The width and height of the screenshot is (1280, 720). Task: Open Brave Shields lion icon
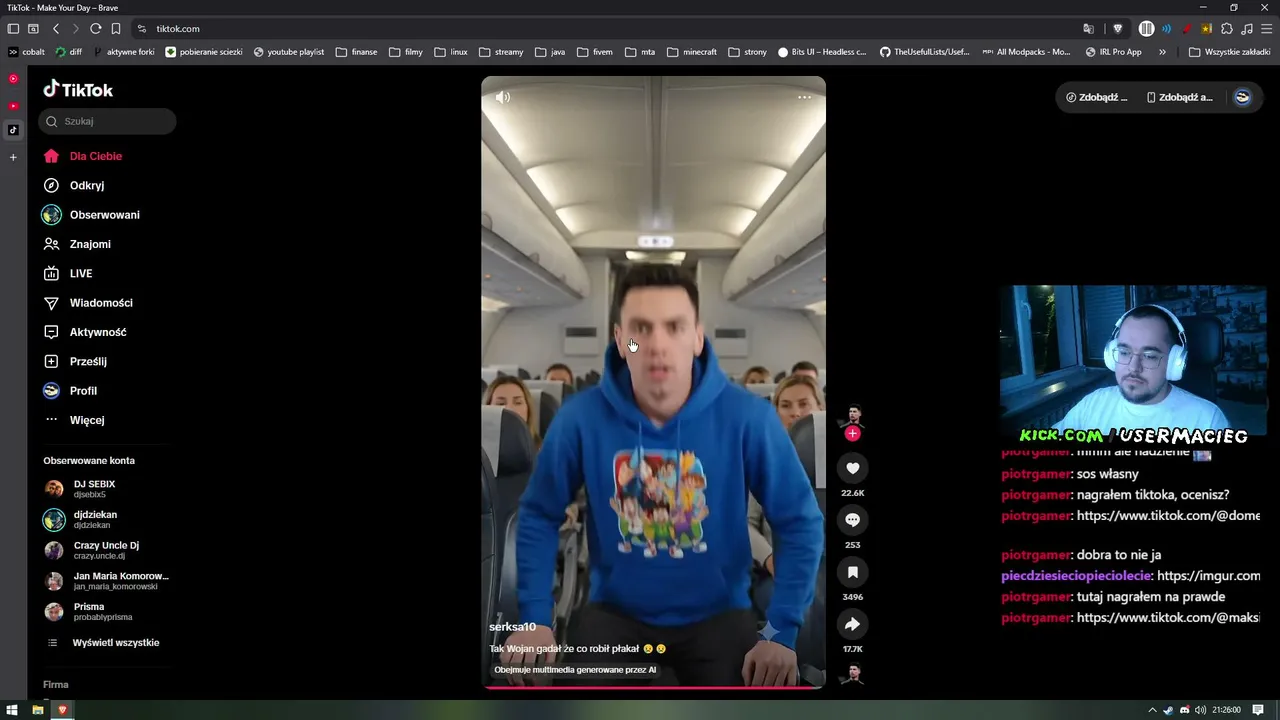(x=1118, y=29)
